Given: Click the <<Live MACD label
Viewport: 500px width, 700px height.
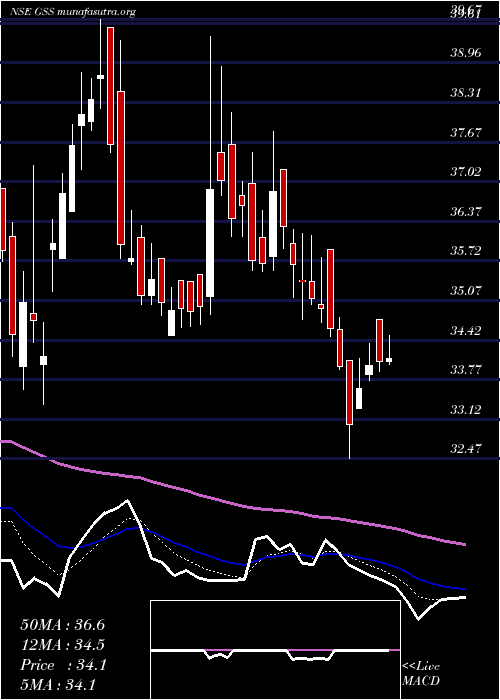Looking at the screenshot, I should pyautogui.click(x=421, y=674).
